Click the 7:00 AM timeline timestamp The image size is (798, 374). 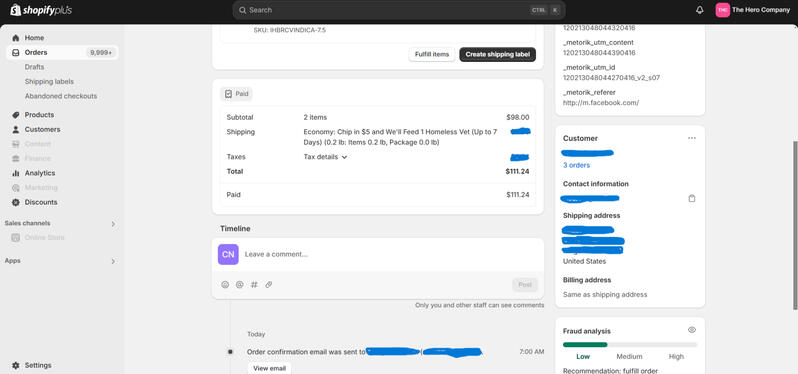(x=532, y=352)
